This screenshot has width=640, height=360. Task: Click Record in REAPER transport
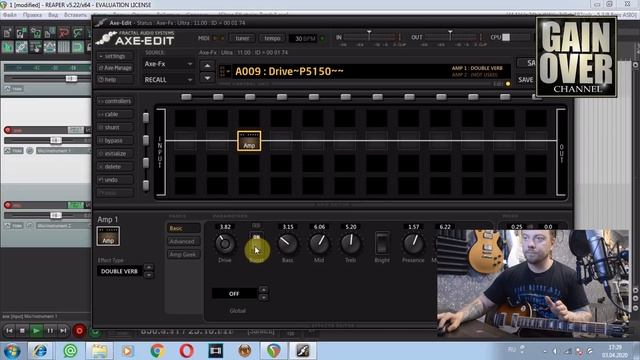click(x=79, y=331)
